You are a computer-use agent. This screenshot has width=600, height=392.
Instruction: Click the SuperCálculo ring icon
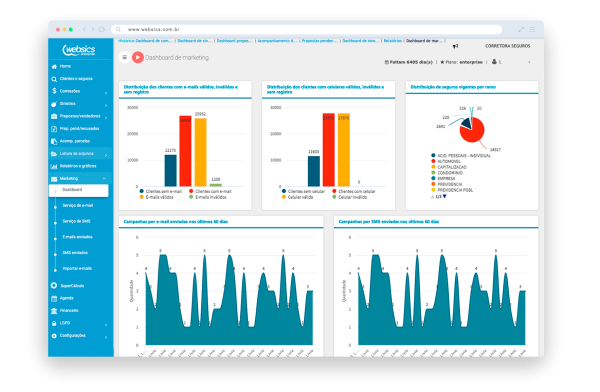54,286
